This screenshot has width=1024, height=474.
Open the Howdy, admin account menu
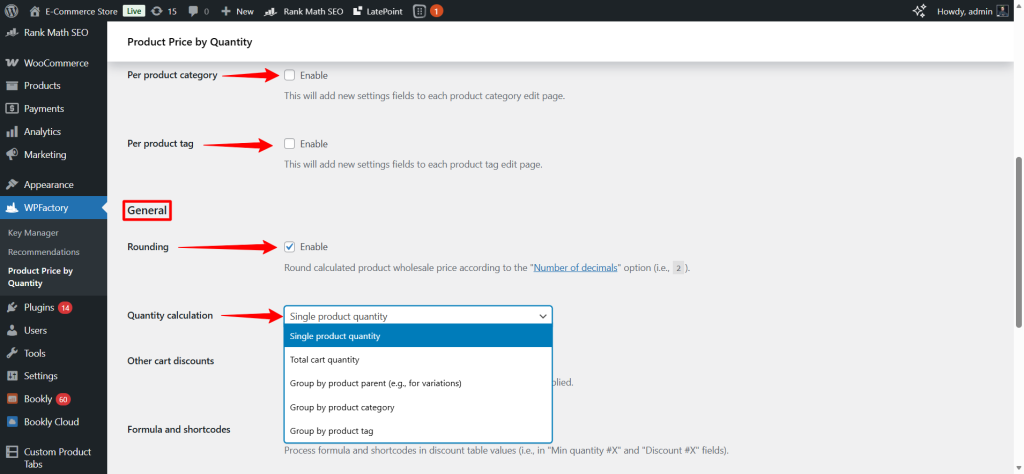pyautogui.click(x=964, y=10)
